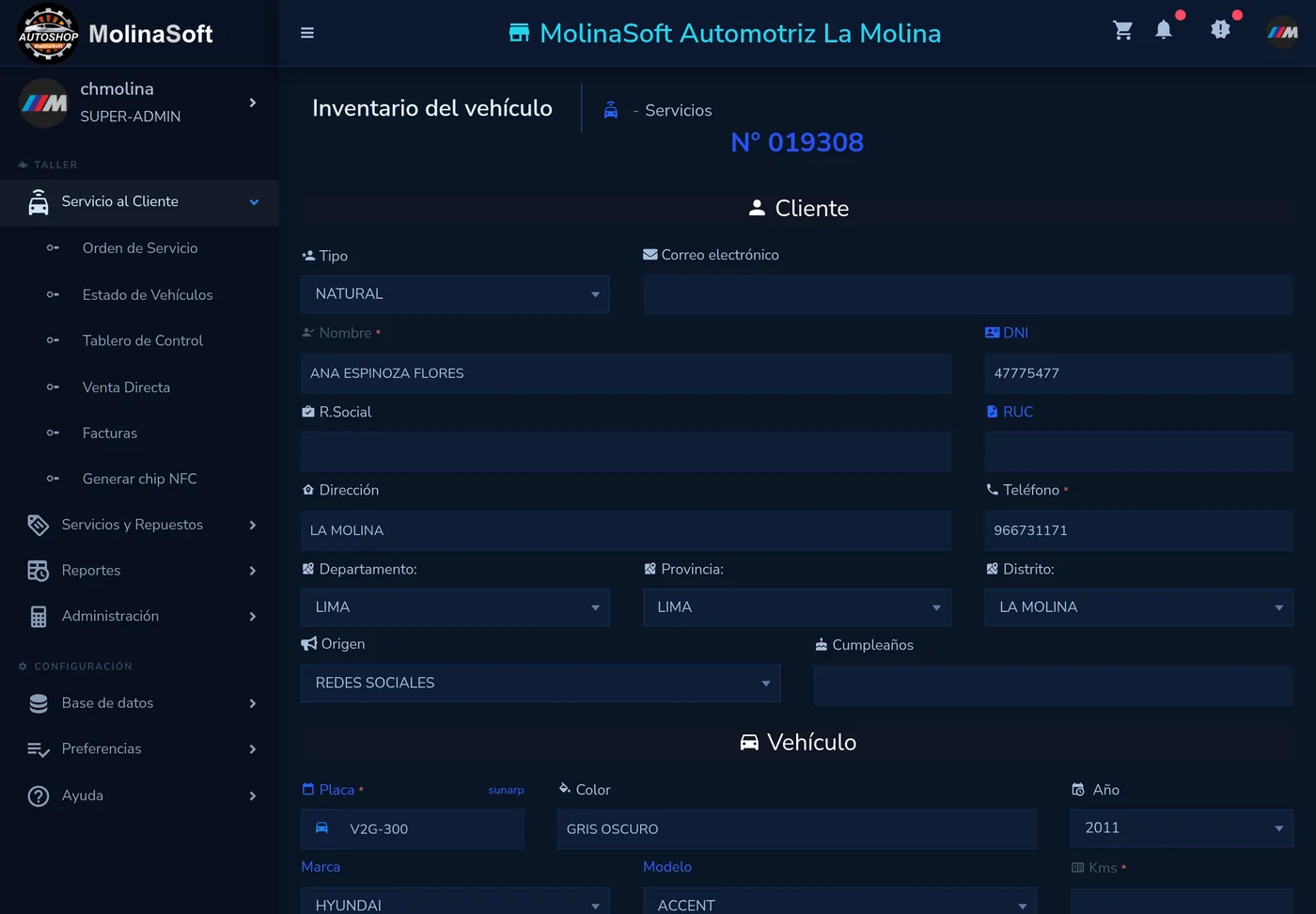Open the Origen dropdown showing REDES SOCIALES
Image resolution: width=1316 pixels, height=914 pixels.
[x=540, y=684]
